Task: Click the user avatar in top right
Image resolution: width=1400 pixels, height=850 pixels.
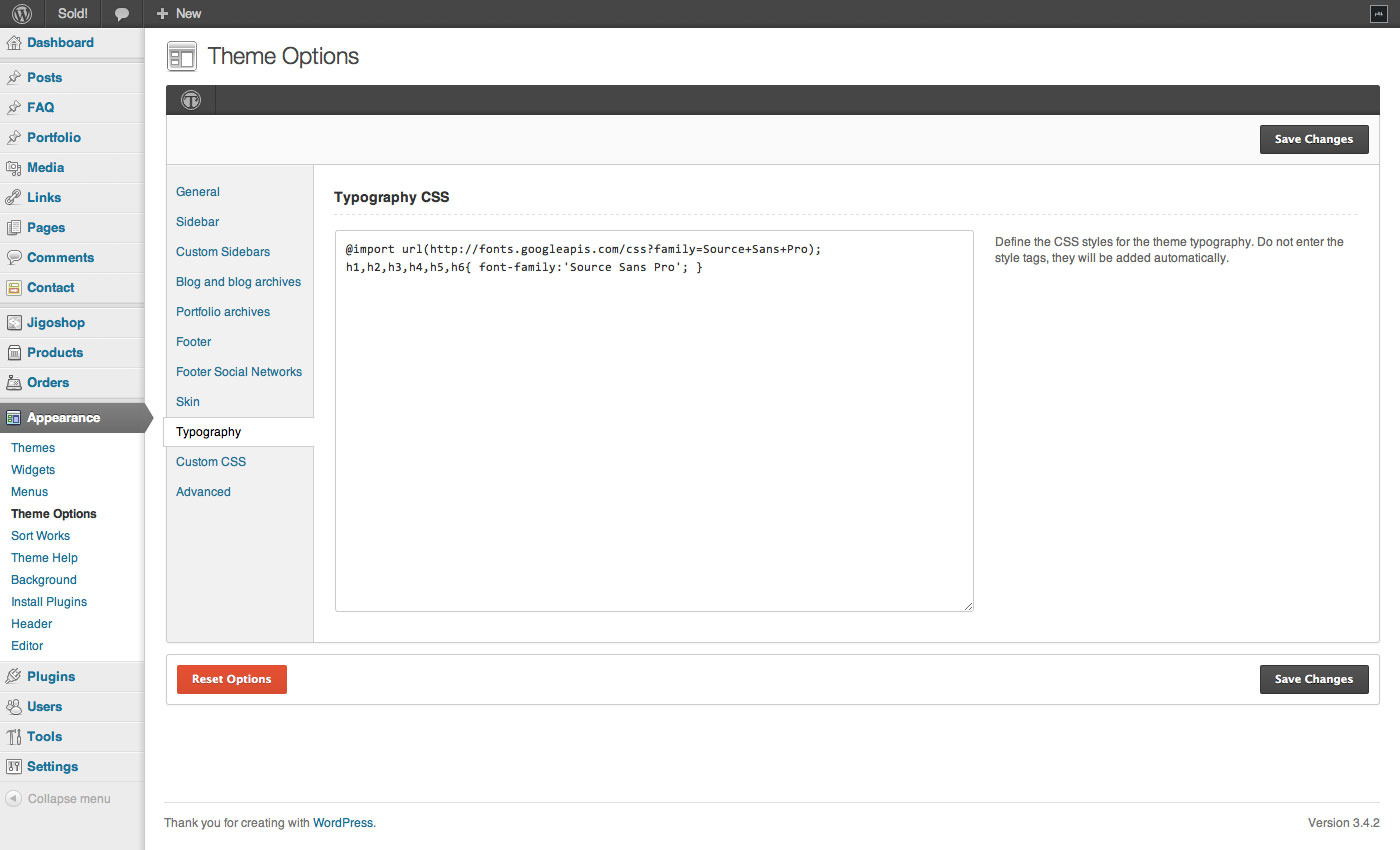Action: 1377,14
